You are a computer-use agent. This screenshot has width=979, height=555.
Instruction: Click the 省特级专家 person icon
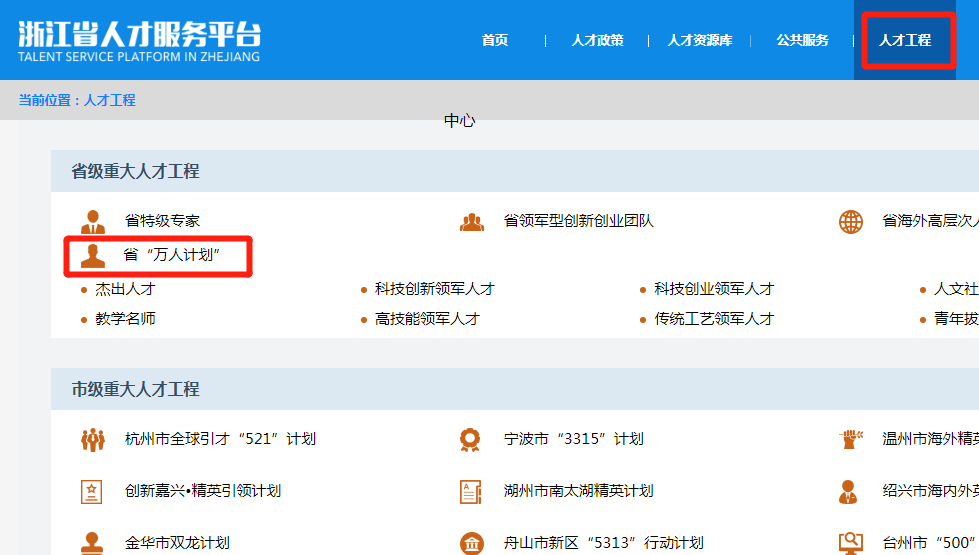click(x=93, y=222)
